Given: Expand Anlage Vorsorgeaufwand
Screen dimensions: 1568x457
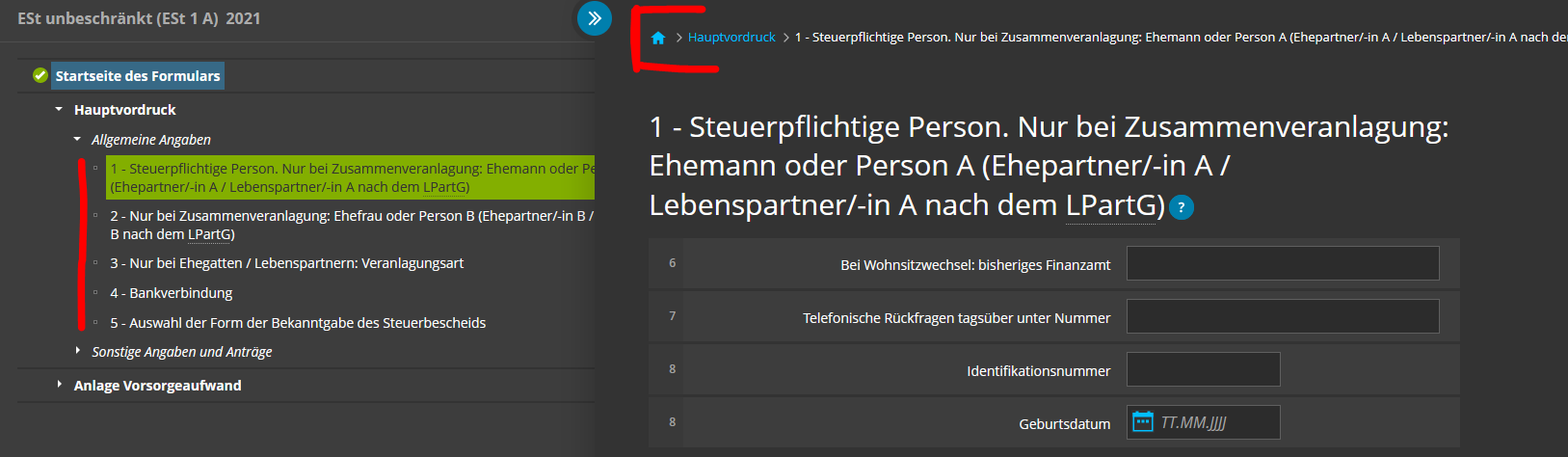Looking at the screenshot, I should (x=59, y=385).
